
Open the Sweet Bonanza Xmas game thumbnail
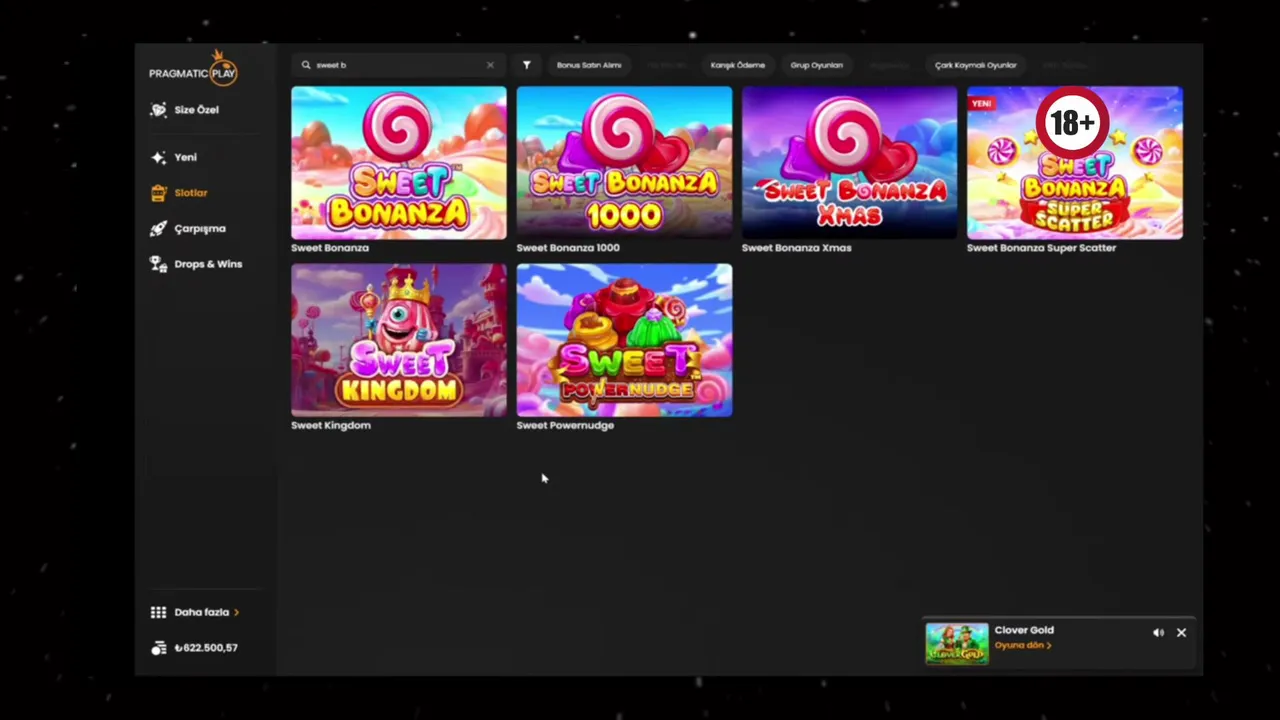pos(849,163)
